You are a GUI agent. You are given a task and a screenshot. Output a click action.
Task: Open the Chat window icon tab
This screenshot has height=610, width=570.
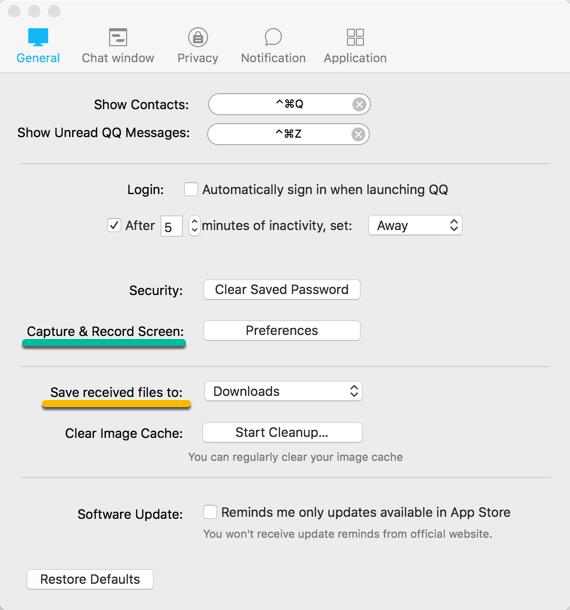click(118, 37)
